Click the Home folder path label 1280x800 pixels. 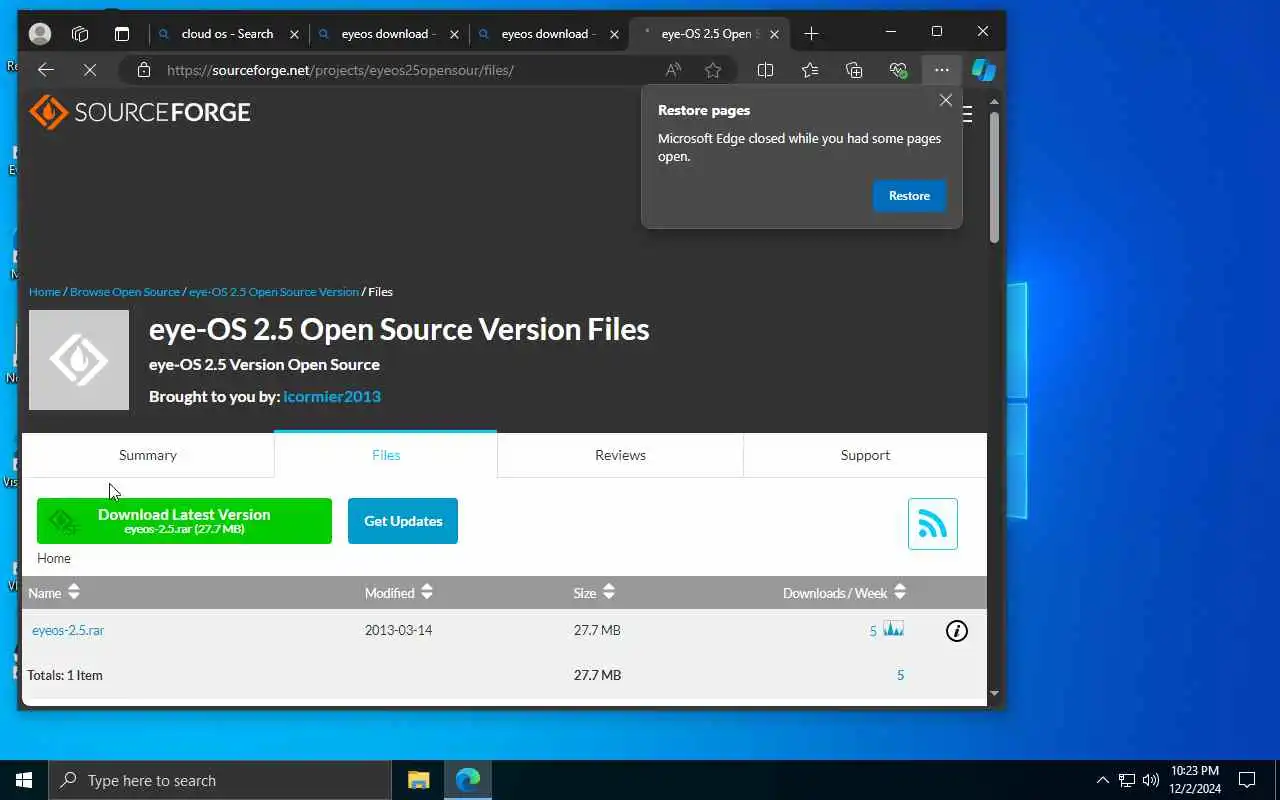tap(54, 558)
